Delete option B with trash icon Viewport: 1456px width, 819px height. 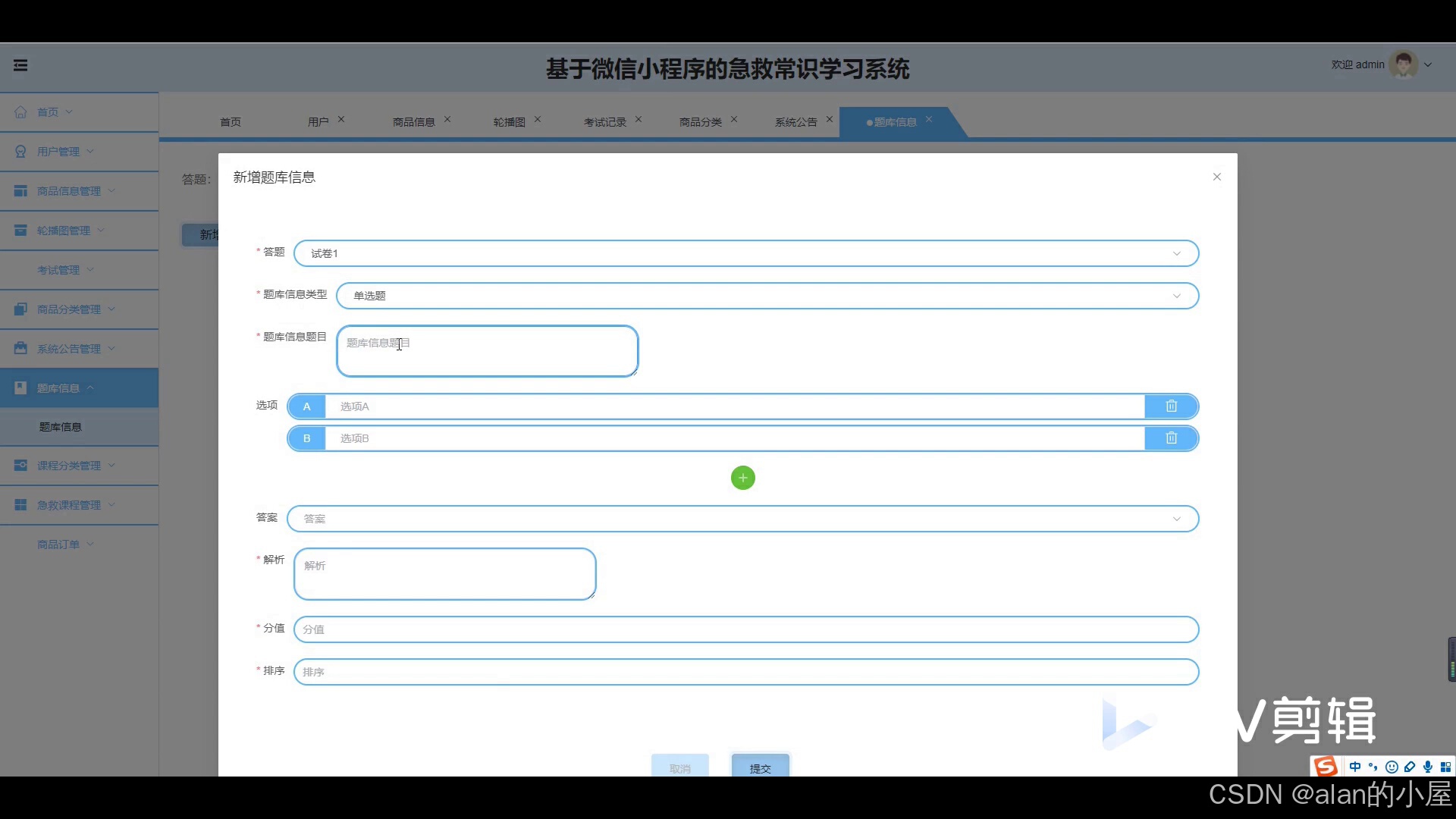point(1171,438)
